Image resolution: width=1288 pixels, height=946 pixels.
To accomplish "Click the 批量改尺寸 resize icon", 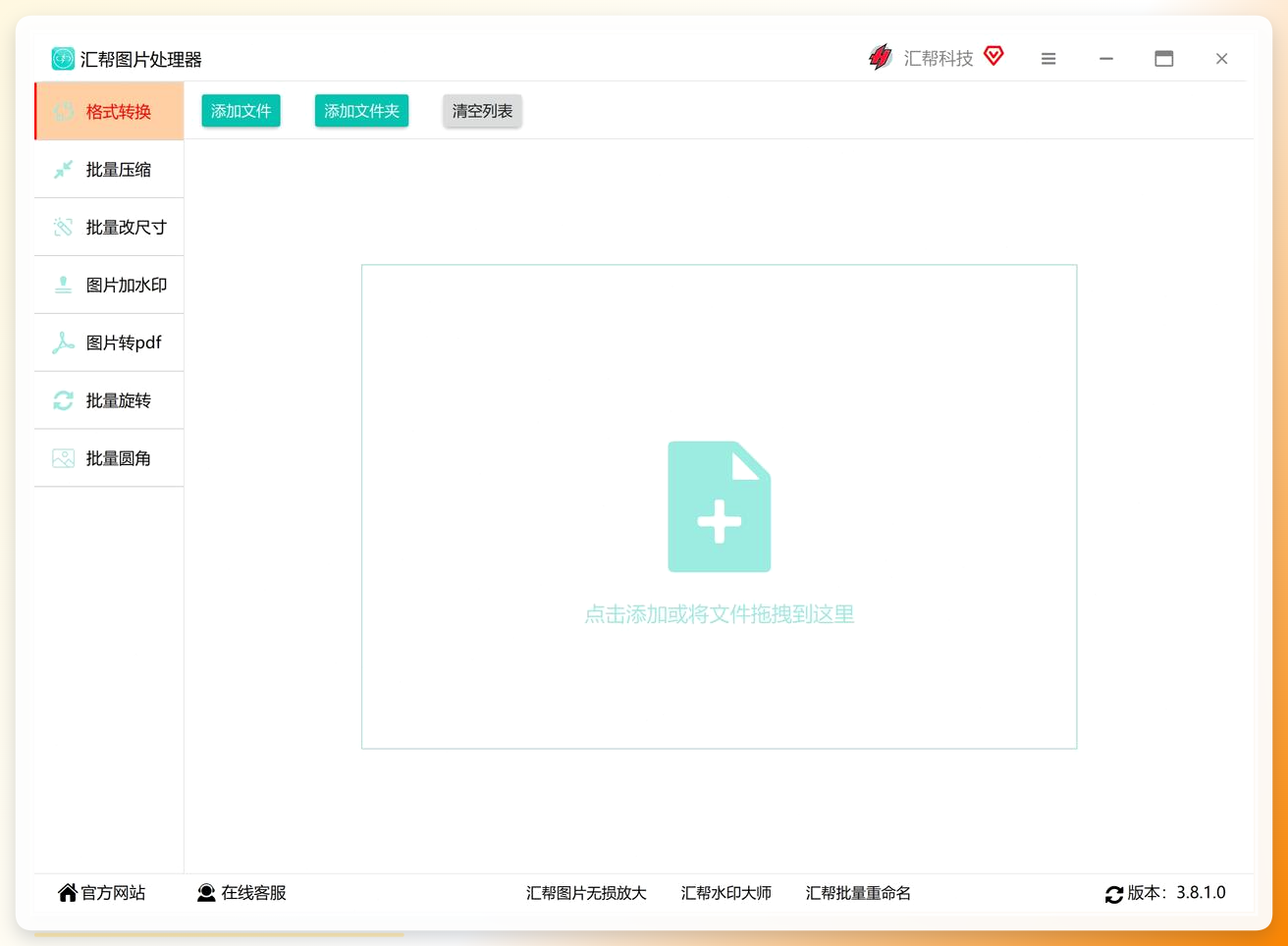I will click(64, 228).
